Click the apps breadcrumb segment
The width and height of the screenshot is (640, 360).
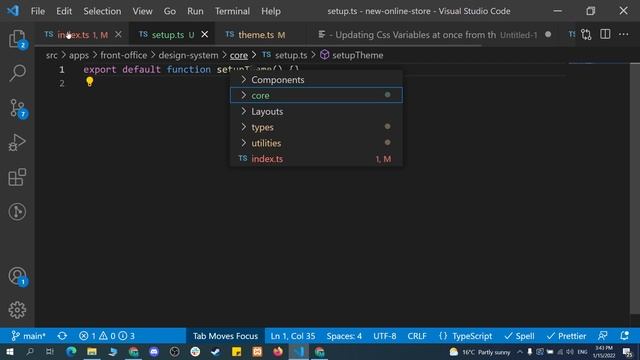coord(79,55)
